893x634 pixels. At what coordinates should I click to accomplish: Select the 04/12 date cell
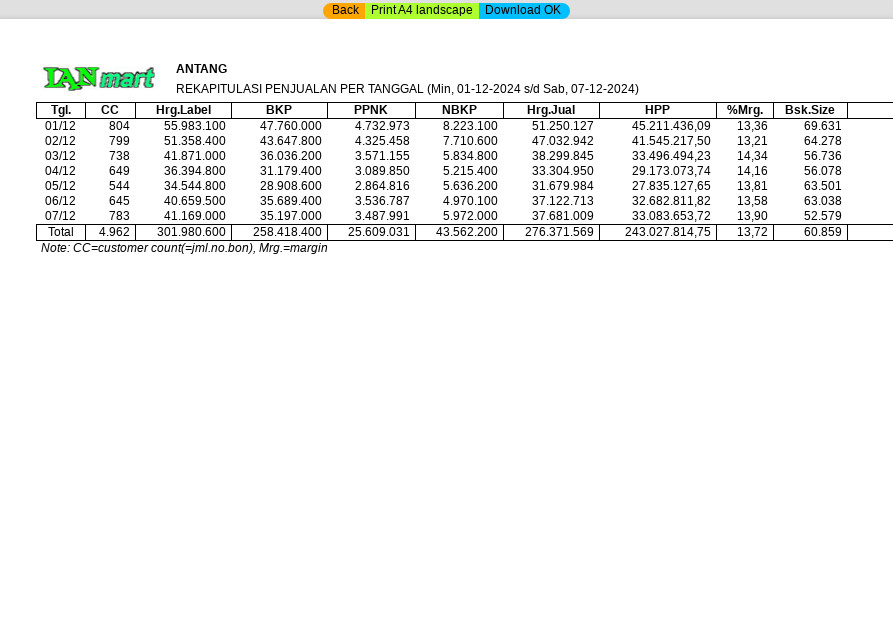click(x=60, y=171)
